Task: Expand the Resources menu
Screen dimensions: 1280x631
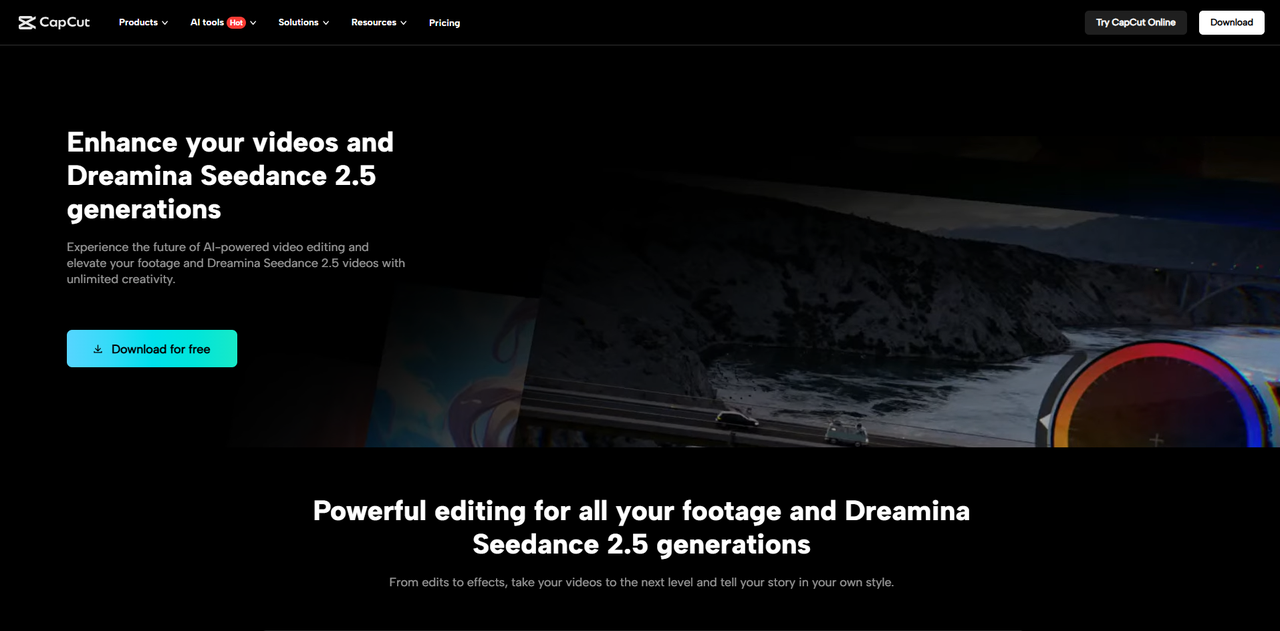Action: coord(379,22)
